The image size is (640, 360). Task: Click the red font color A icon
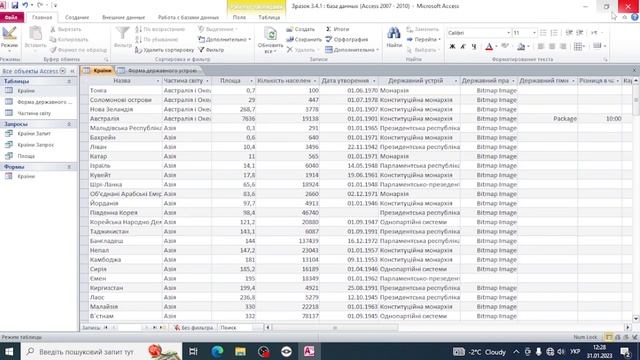[x=489, y=47]
